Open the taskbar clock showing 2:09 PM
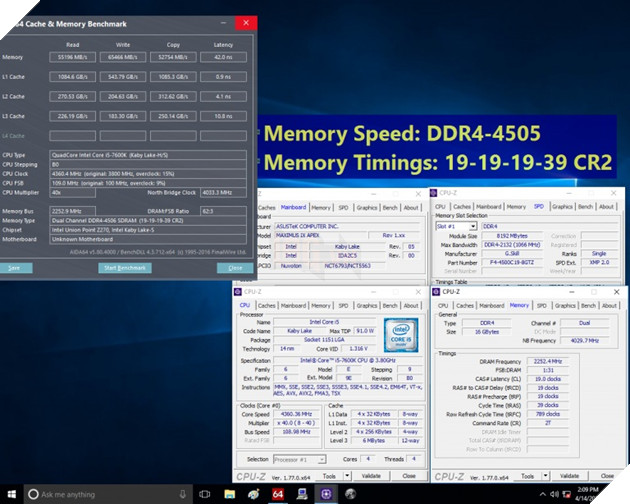Viewport: 630px width, 504px height. pyautogui.click(x=589, y=494)
